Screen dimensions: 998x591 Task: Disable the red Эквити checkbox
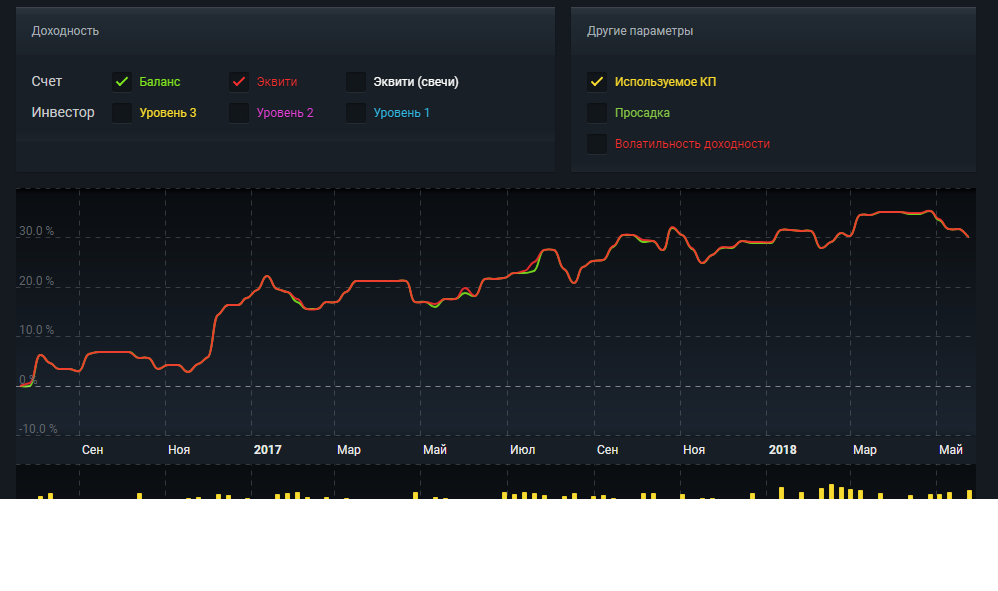[x=239, y=82]
